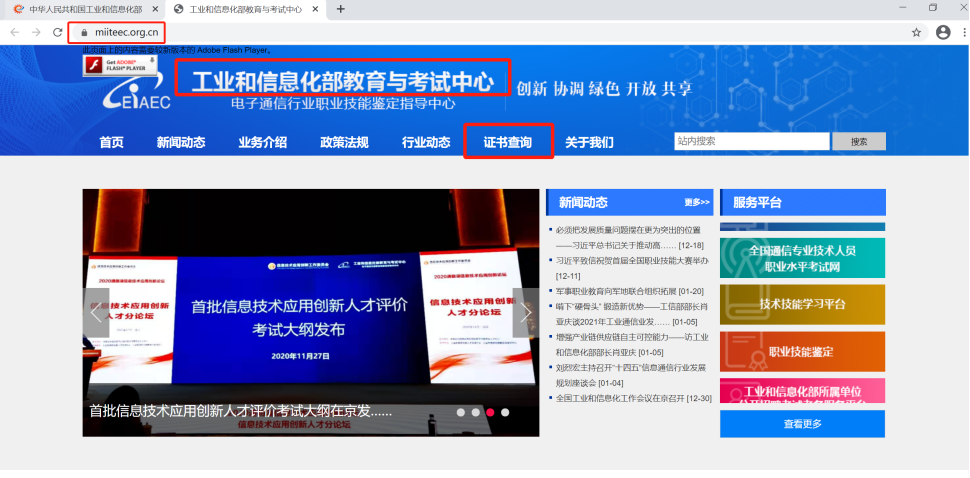Open the 全国通信专业技术人员职业水平考试网 tile

point(802,258)
